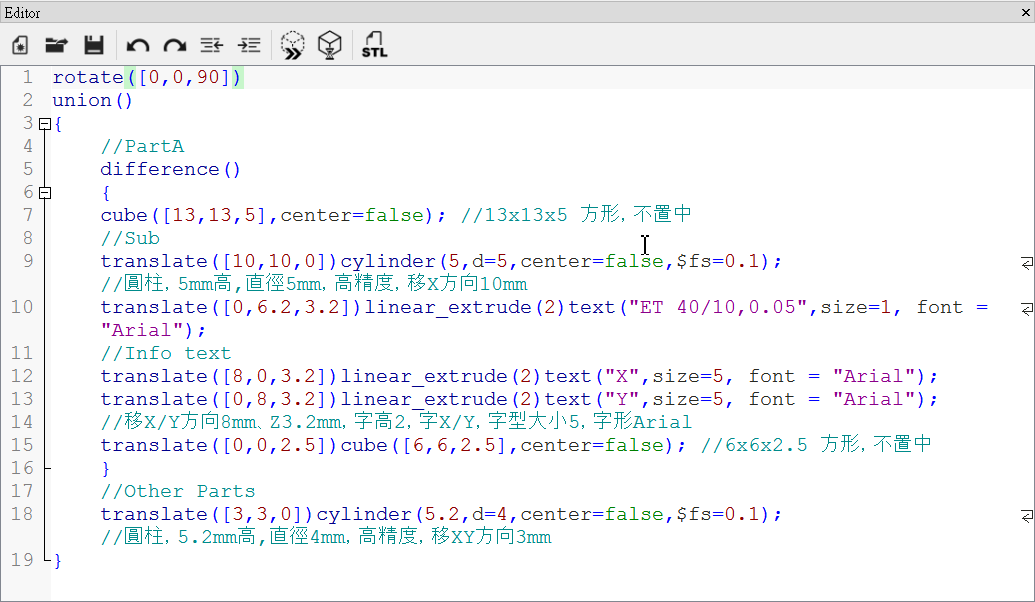Click the cube([6,6,2.5] text on line 15
Viewport: 1035px width, 602px height.
[x=424, y=446]
